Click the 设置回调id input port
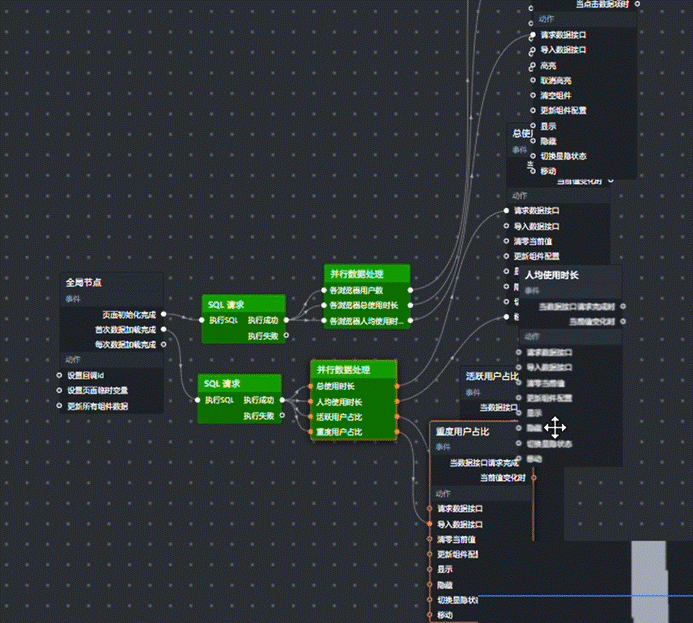 59,375
